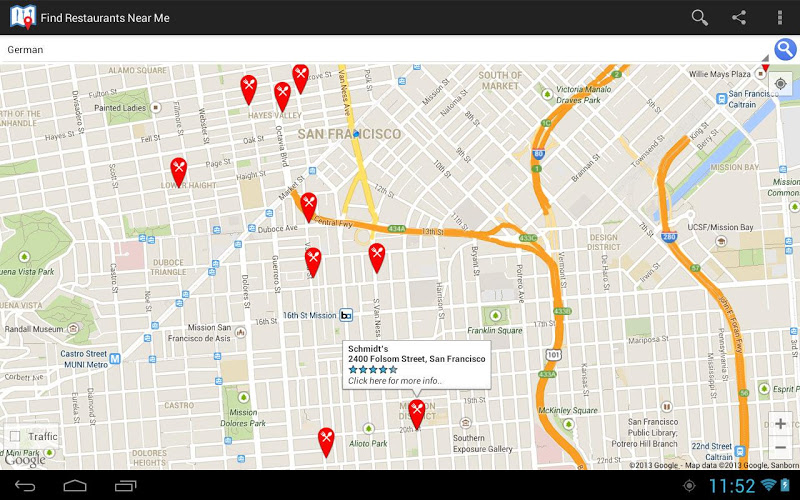Tap the Victoria Manalo Draves Park marker
Screen dimensions: 800x500
547,94
